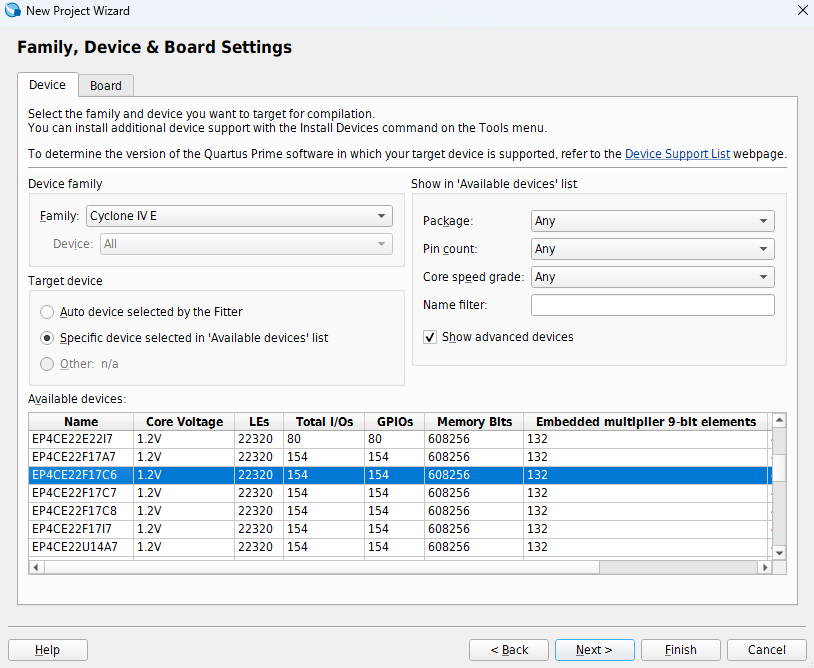Select the Device tab
814x668 pixels.
click(x=47, y=85)
